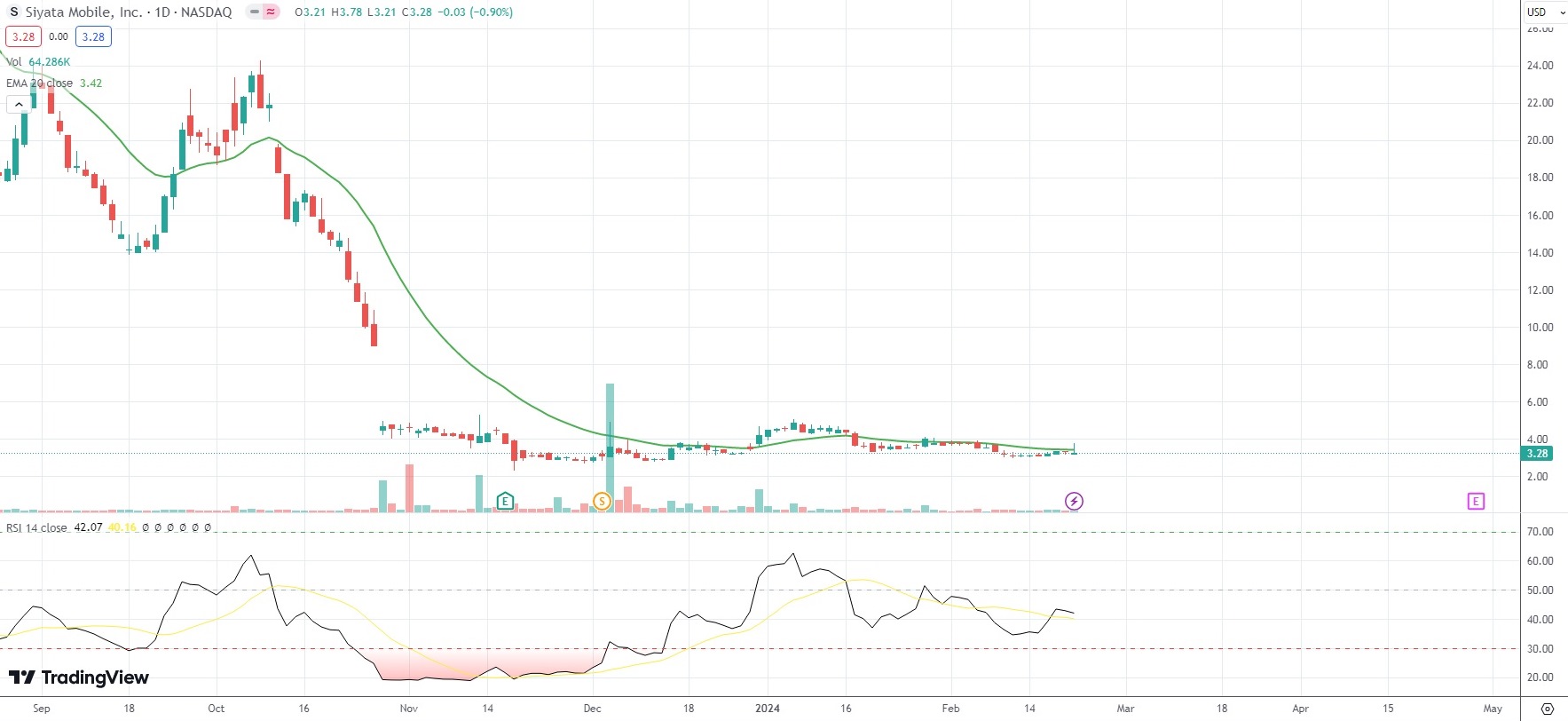Image resolution: width=1568 pixels, height=721 pixels.
Task: Open the USD currency dropdown
Action: (1545, 12)
